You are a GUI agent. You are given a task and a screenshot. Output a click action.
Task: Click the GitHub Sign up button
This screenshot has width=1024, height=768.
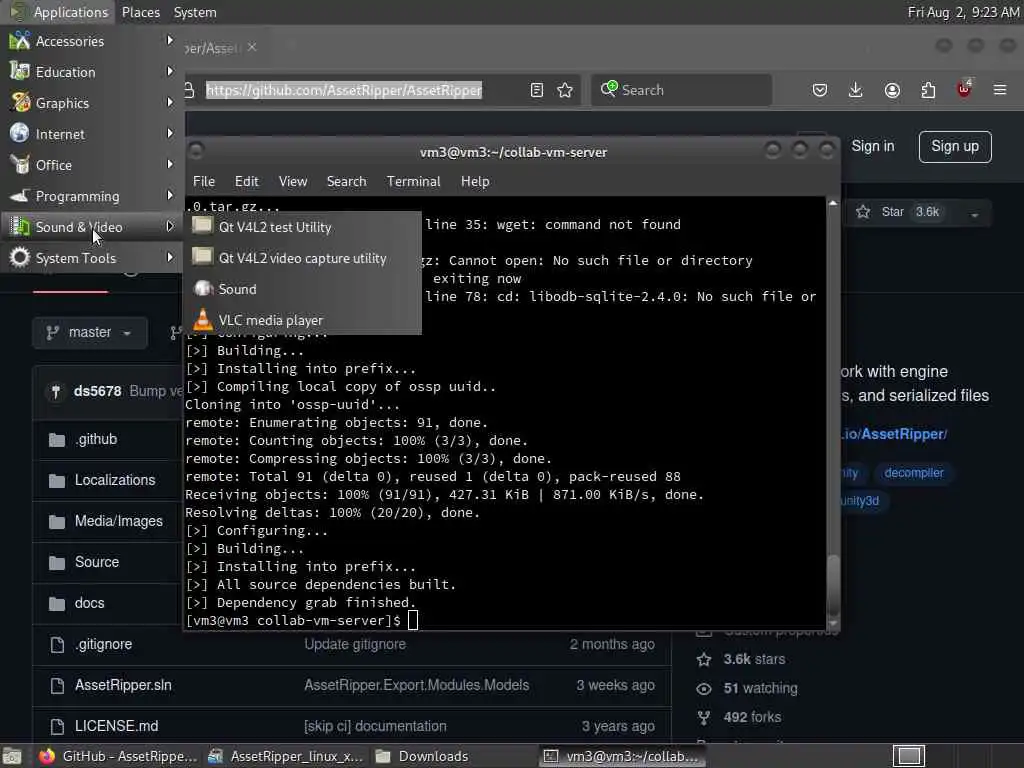[955, 146]
